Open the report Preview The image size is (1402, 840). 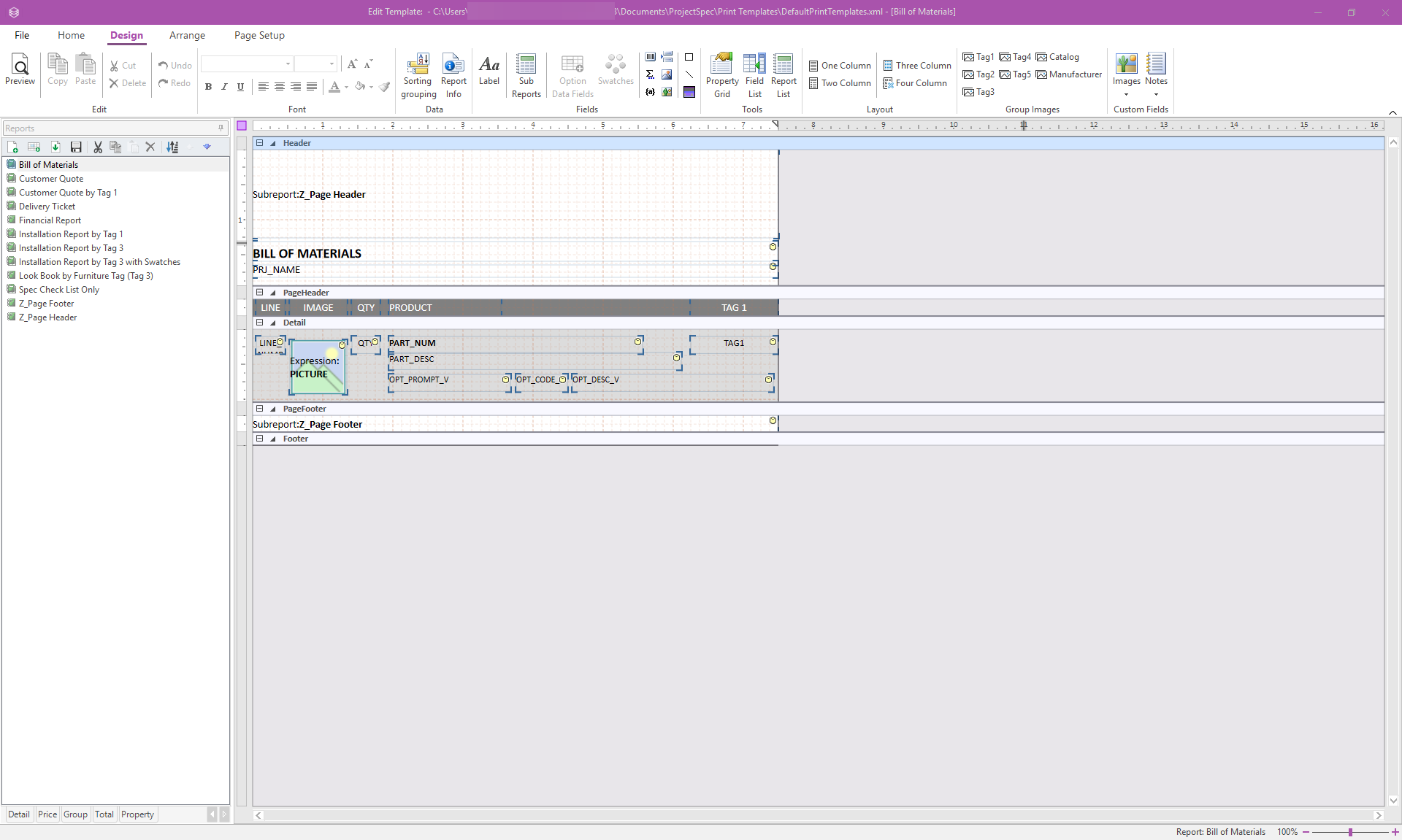click(20, 70)
